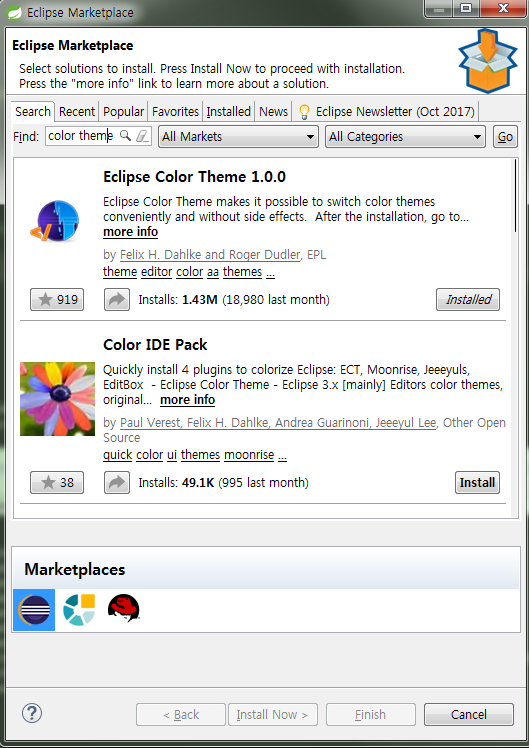Share Color IDE Pack via arrow icon
This screenshot has height=748, width=529.
pyautogui.click(x=117, y=483)
